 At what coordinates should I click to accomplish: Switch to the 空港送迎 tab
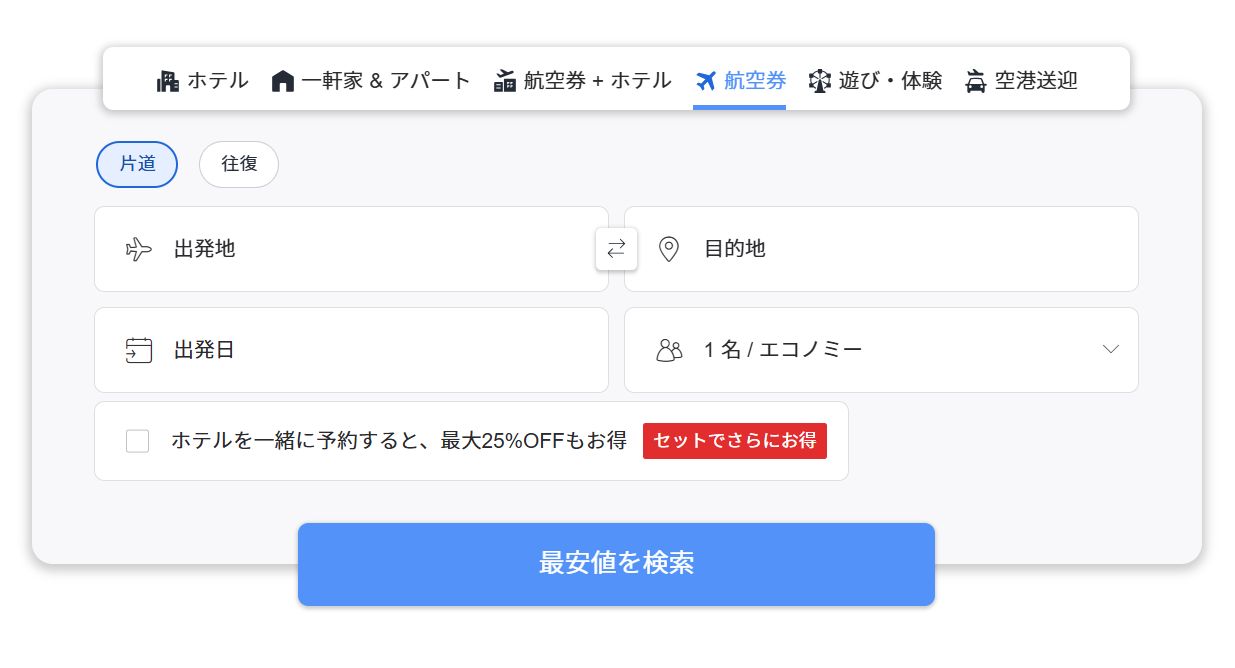pyautogui.click(x=1022, y=81)
